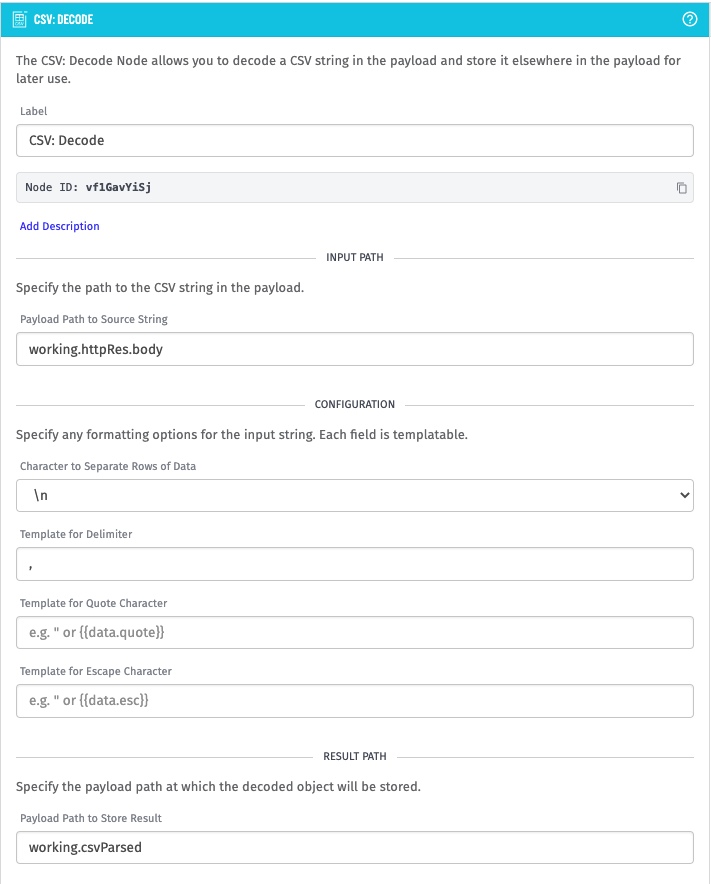This screenshot has height=884, width=711.
Task: Select the Node ID value vf1GavYiSj
Action: [118, 187]
